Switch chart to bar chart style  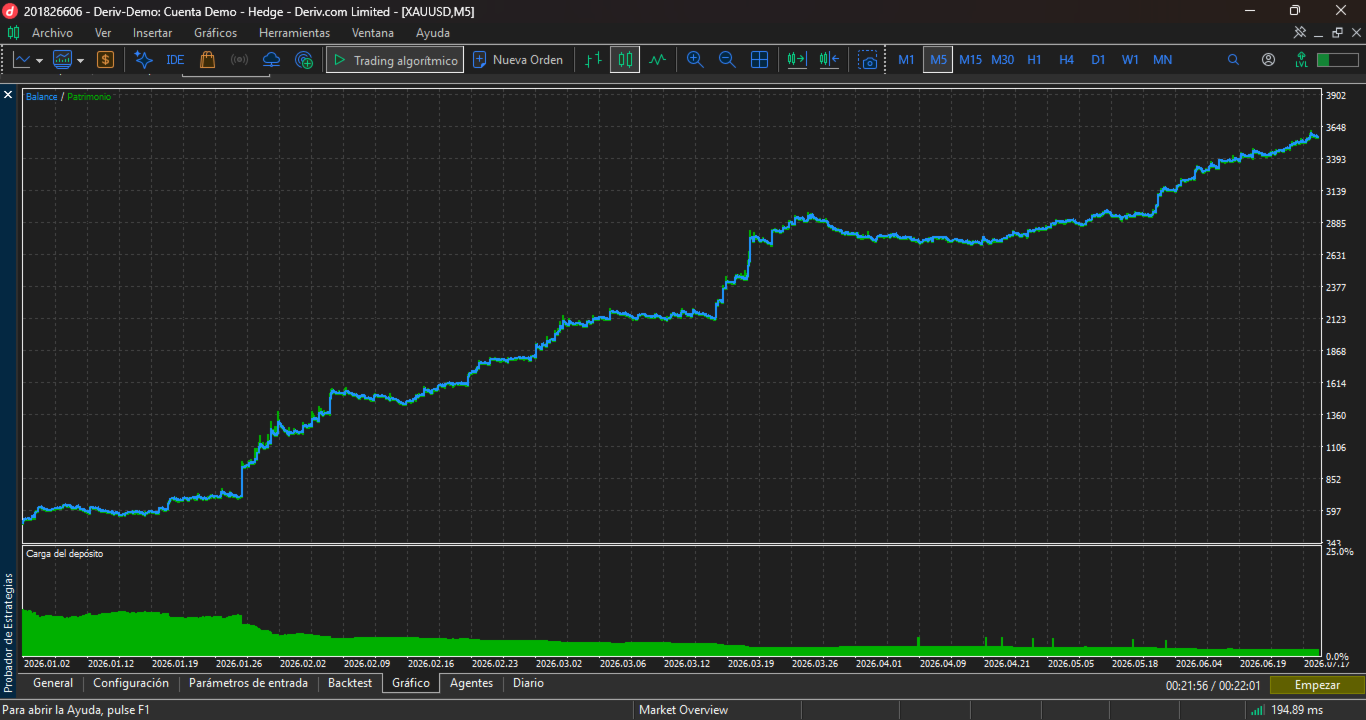(593, 60)
